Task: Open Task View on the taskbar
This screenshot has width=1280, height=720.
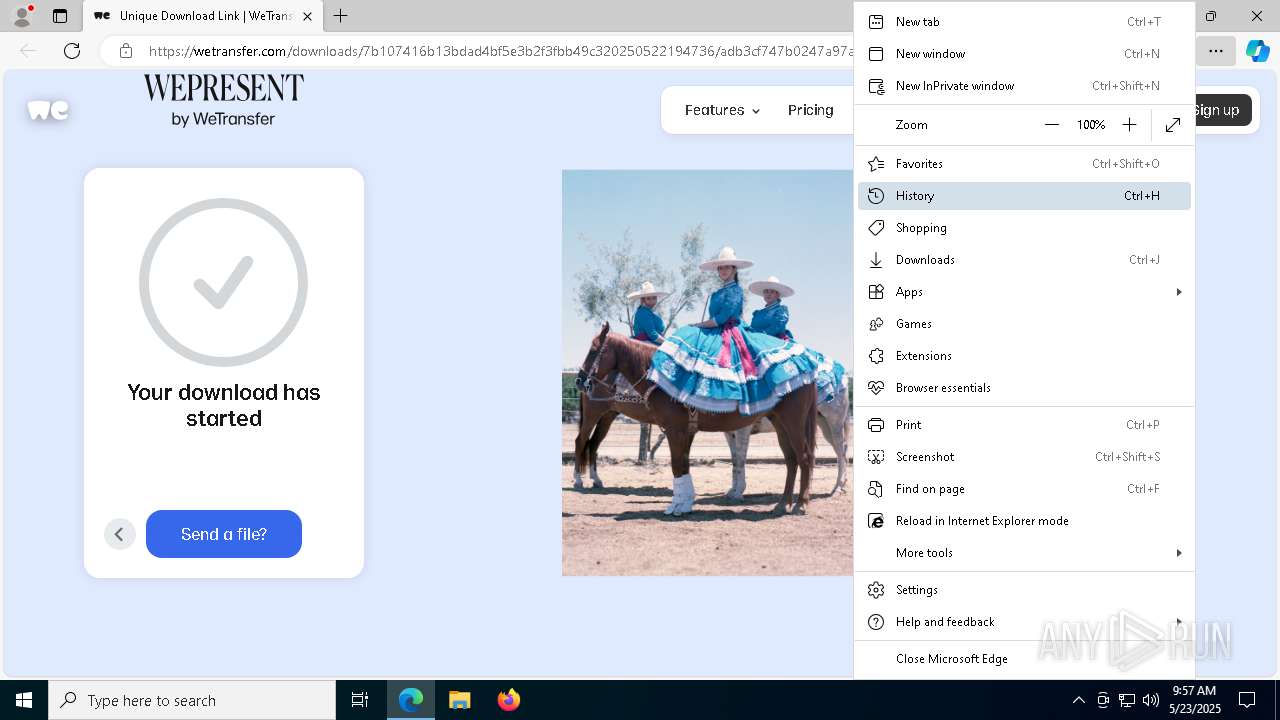Action: click(360, 700)
